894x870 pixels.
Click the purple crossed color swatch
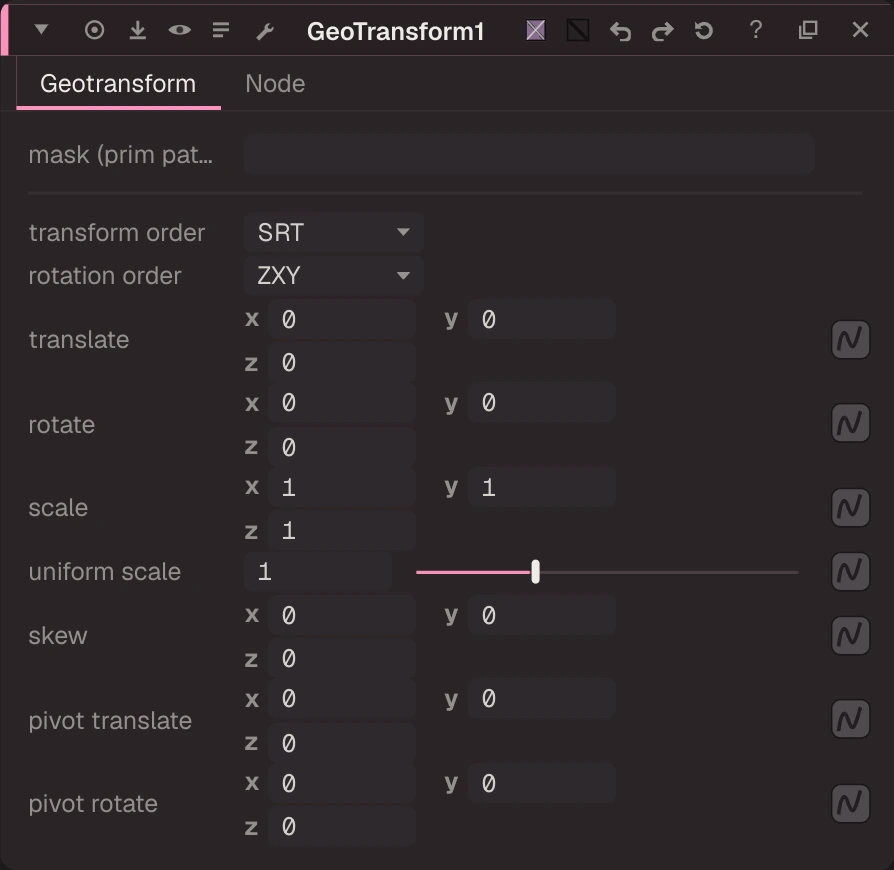click(535, 30)
